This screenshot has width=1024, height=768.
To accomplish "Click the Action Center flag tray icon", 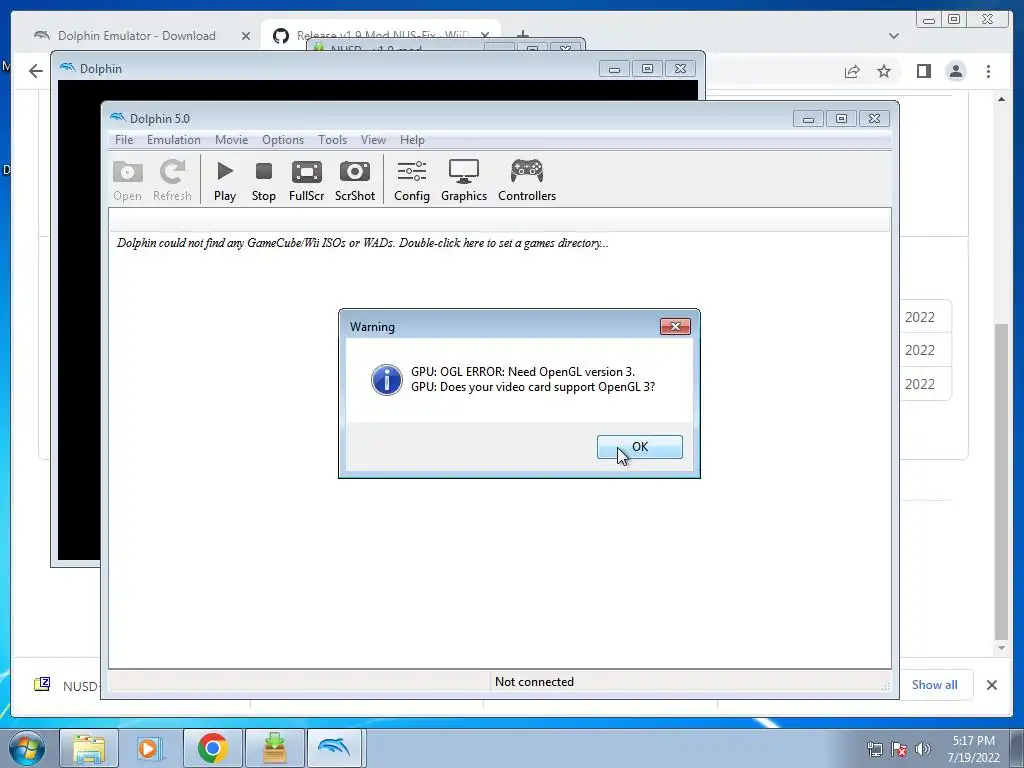I will pos(899,749).
